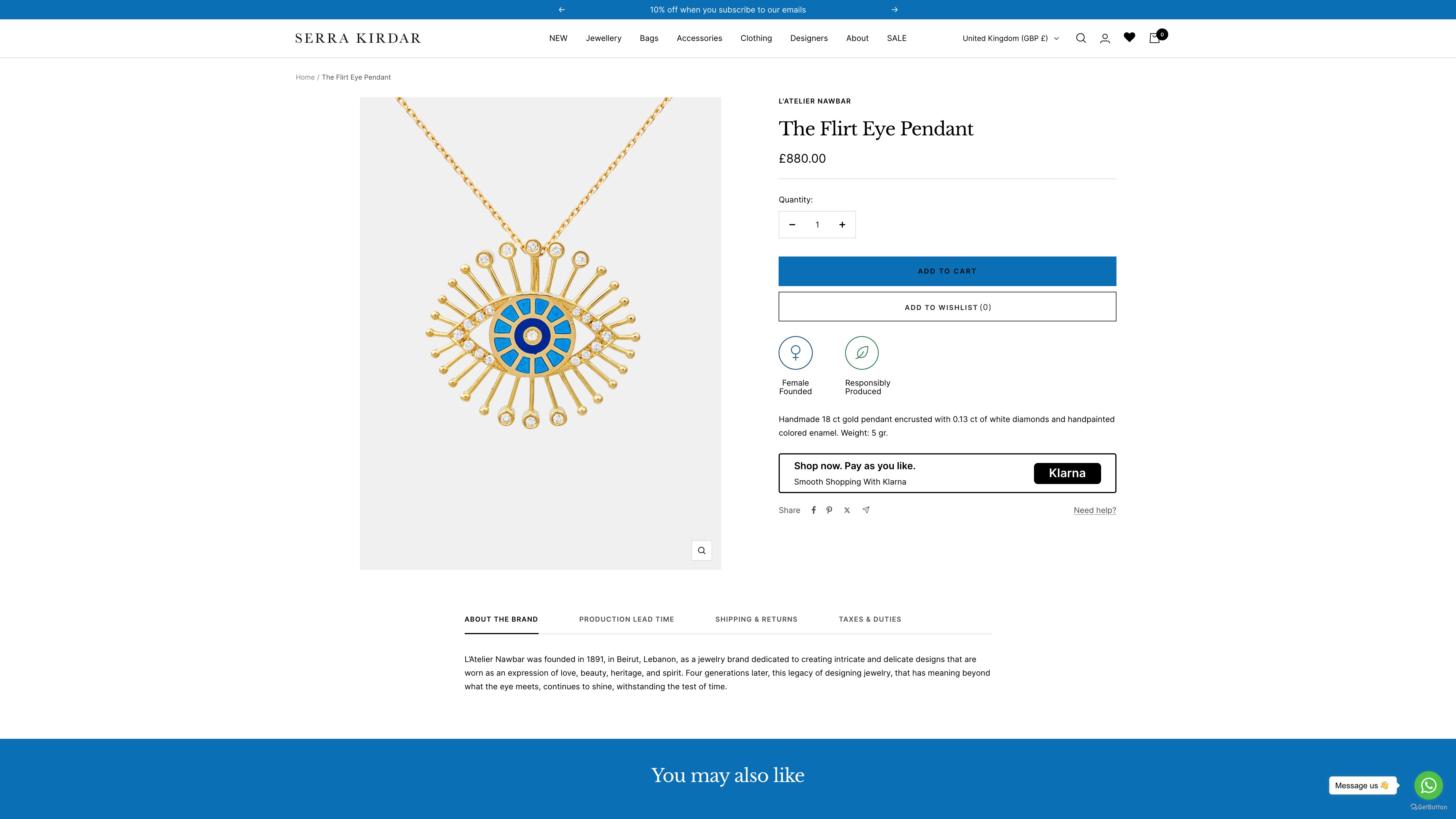Share product on Pinterest icon
This screenshot has width=1456, height=819.
coord(829,510)
